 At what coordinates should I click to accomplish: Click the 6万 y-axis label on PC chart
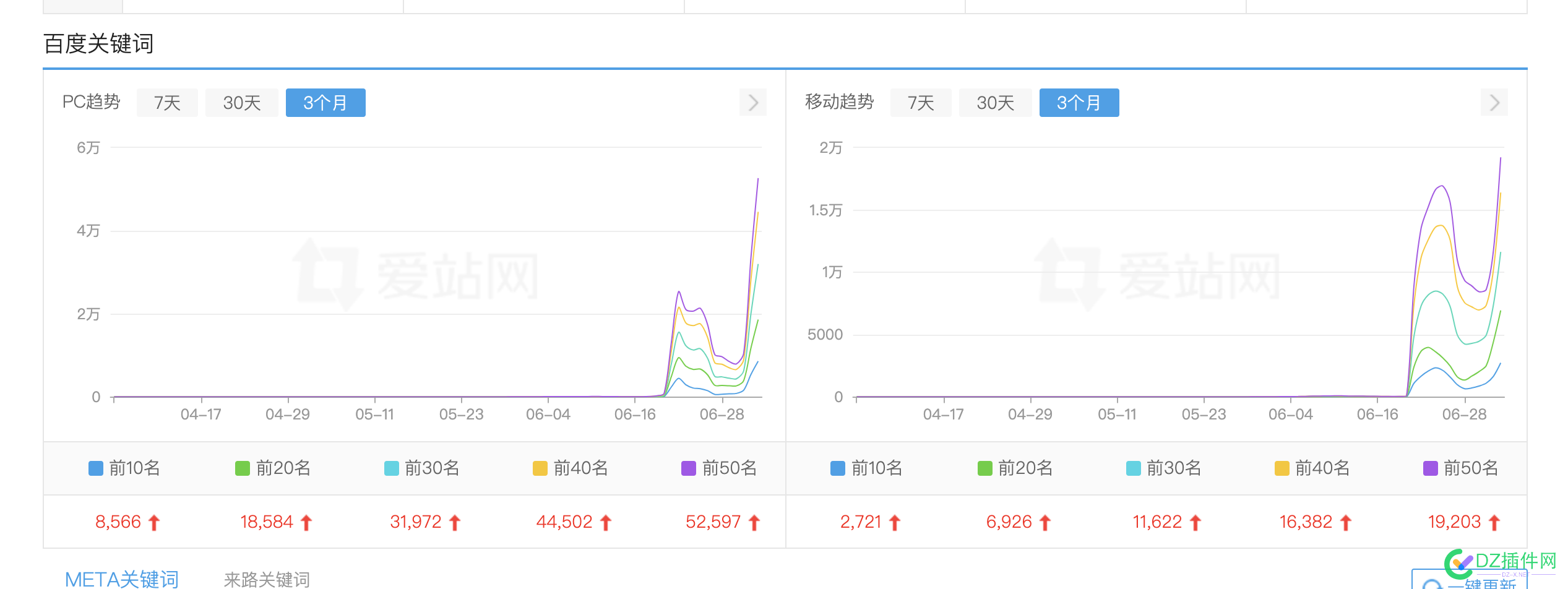[88, 148]
